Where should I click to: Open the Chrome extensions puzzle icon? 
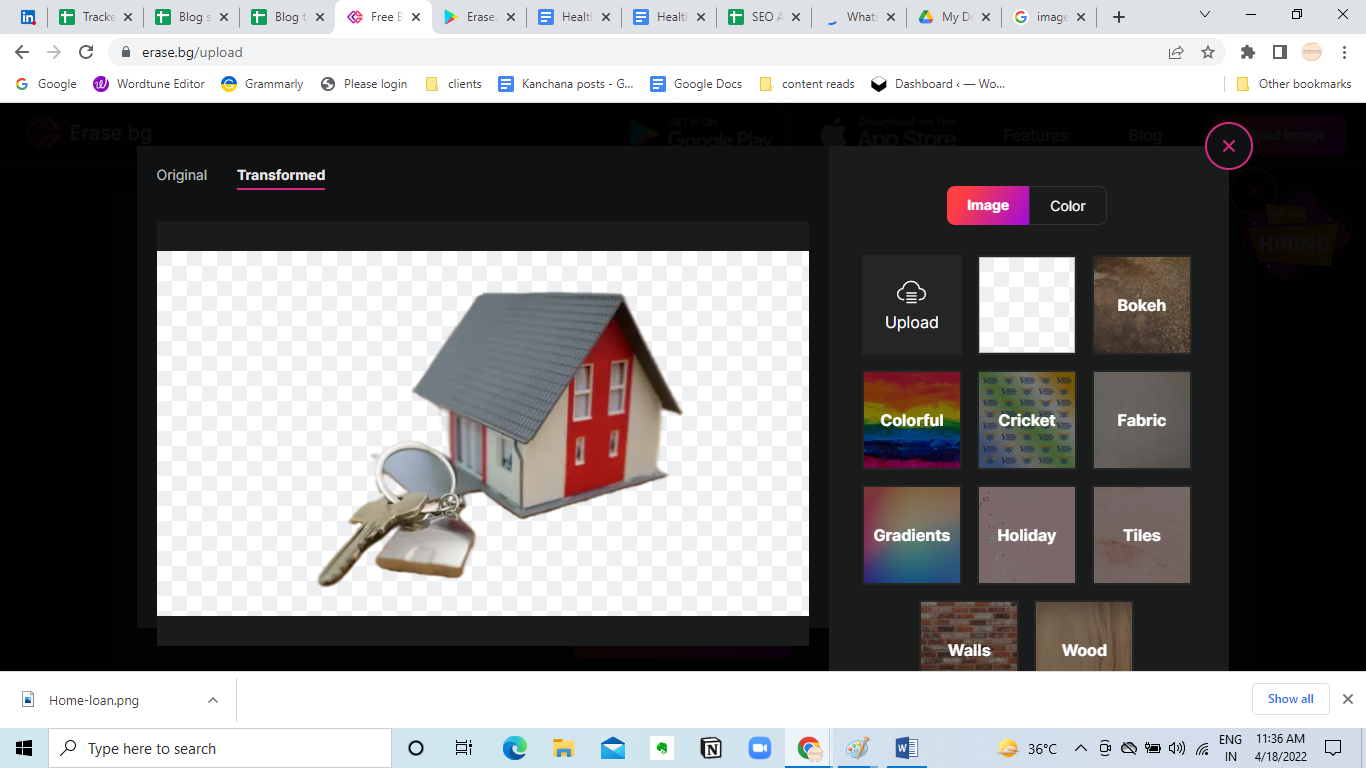1247,52
